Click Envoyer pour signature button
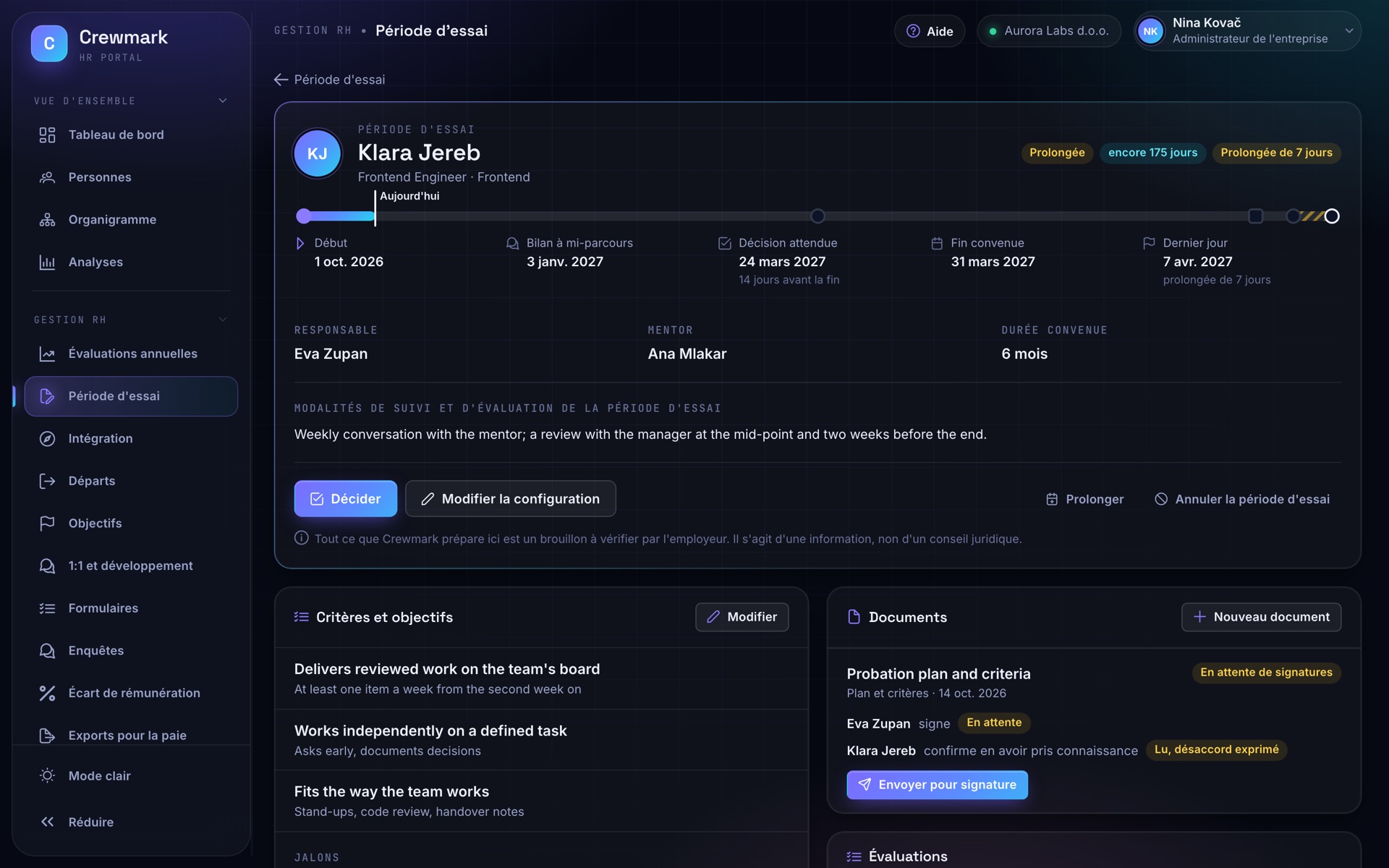This screenshot has width=1389, height=868. [937, 785]
